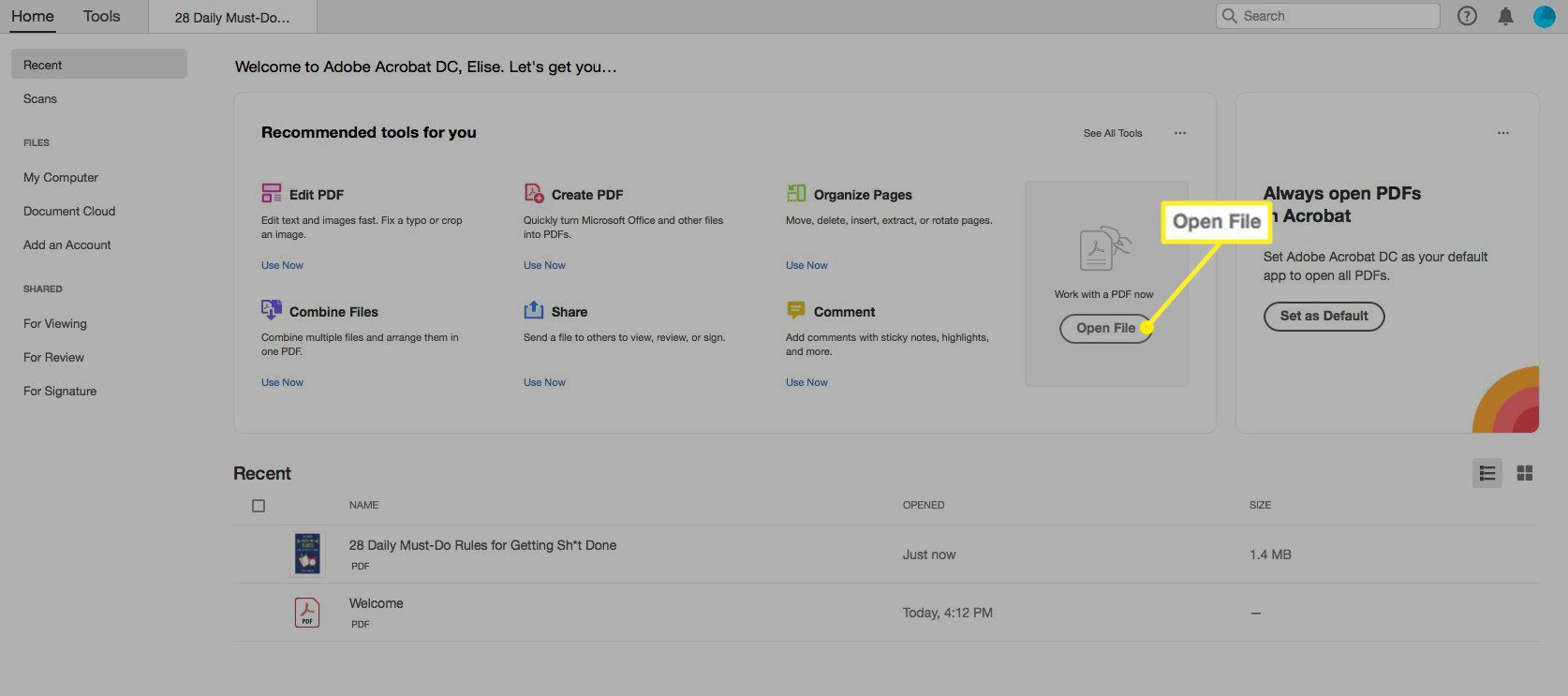Open Recommended tools more options menu
This screenshot has width=1568, height=696.
click(1180, 133)
